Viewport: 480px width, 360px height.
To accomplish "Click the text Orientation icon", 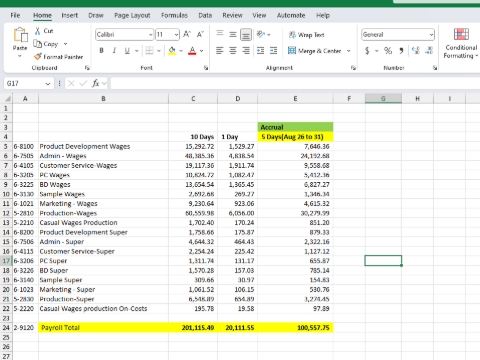I will coord(261,34).
